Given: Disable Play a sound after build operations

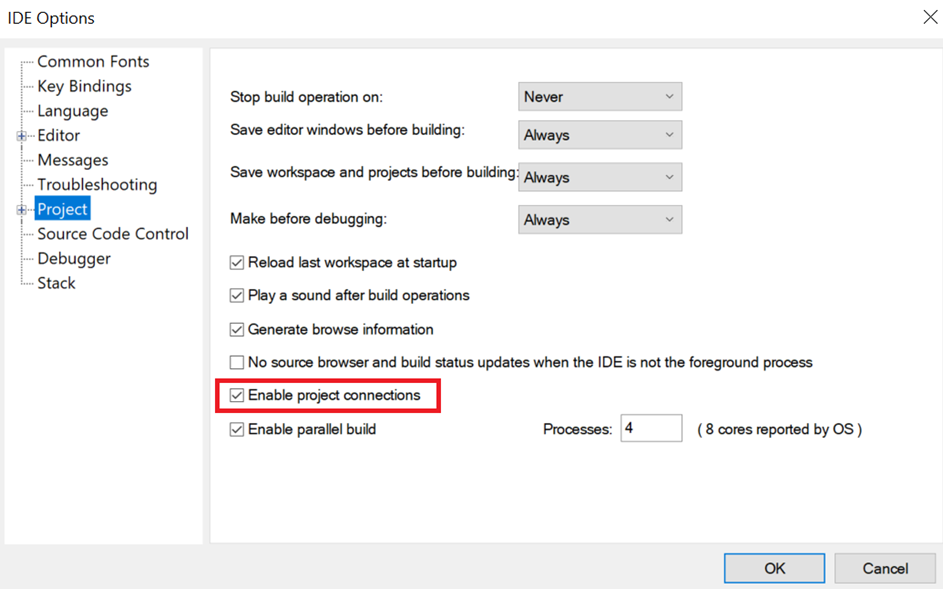Looking at the screenshot, I should coord(237,296).
